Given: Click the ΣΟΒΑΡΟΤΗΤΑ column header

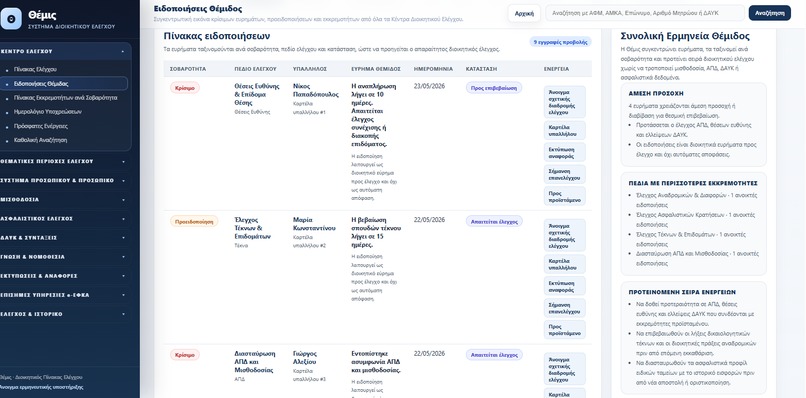Looking at the screenshot, I should tap(188, 68).
